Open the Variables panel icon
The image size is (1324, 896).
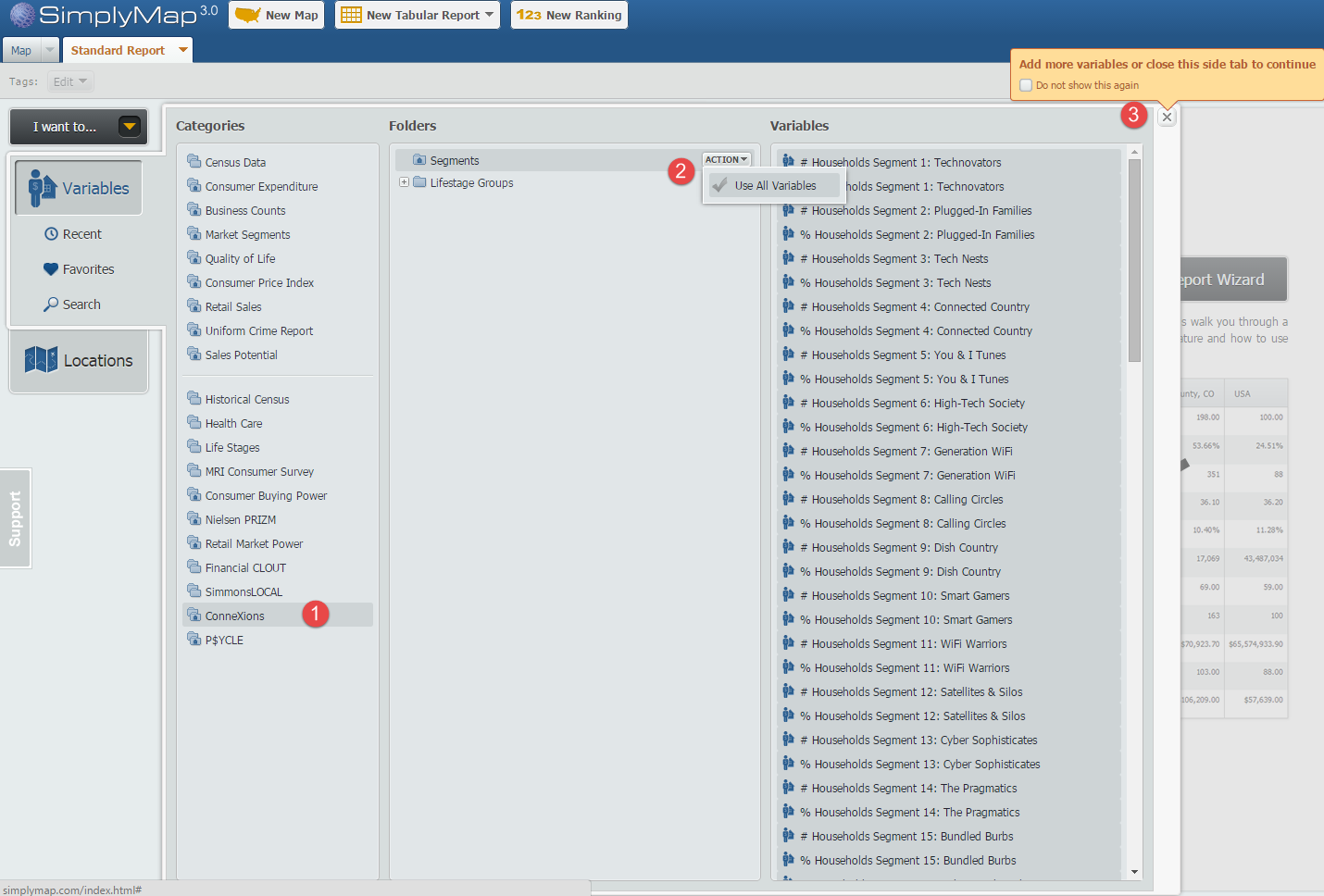(x=42, y=188)
